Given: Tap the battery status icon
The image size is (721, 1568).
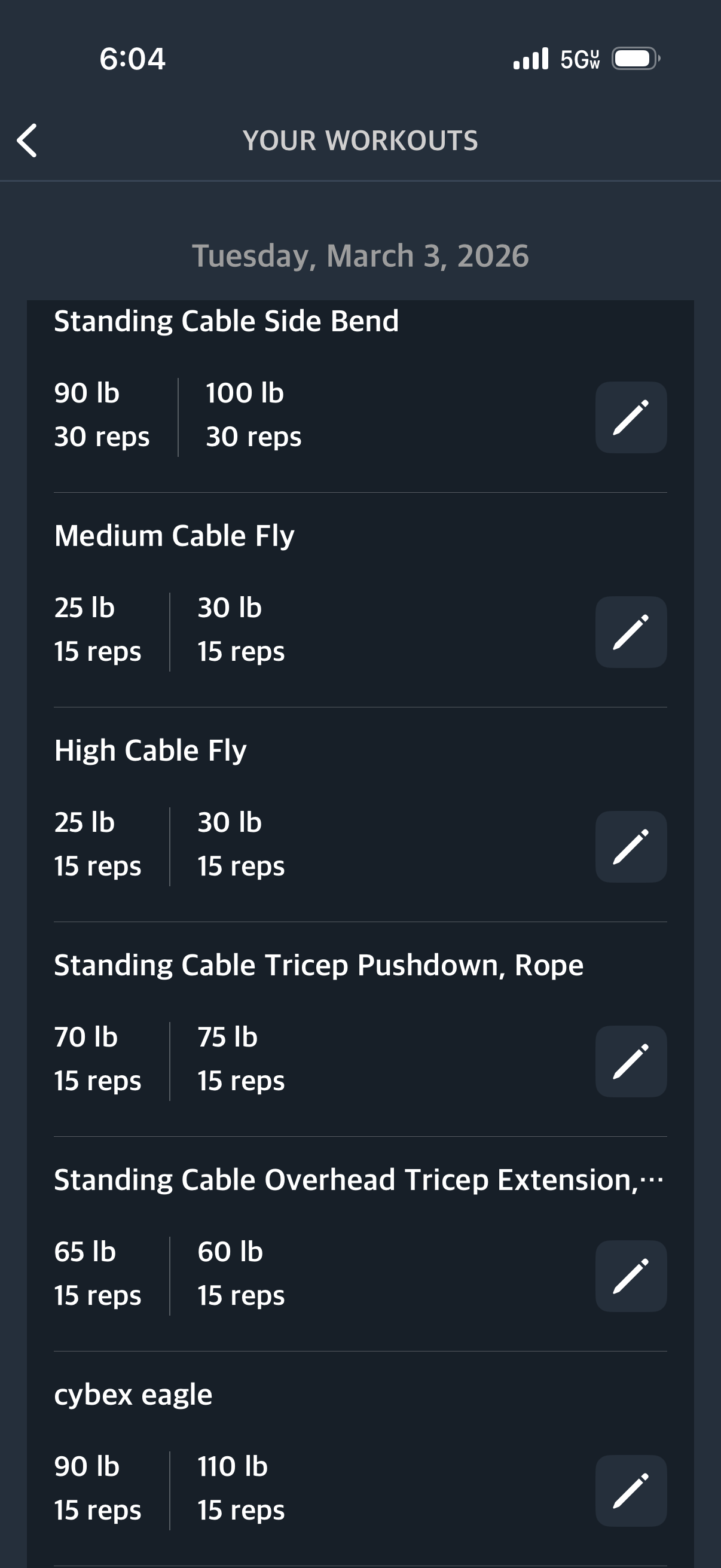Looking at the screenshot, I should 636,59.
